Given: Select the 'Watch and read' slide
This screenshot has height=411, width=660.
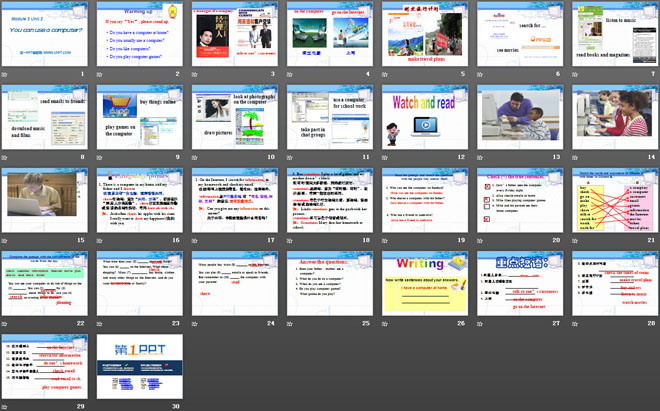Looking at the screenshot, I should click(424, 115).
